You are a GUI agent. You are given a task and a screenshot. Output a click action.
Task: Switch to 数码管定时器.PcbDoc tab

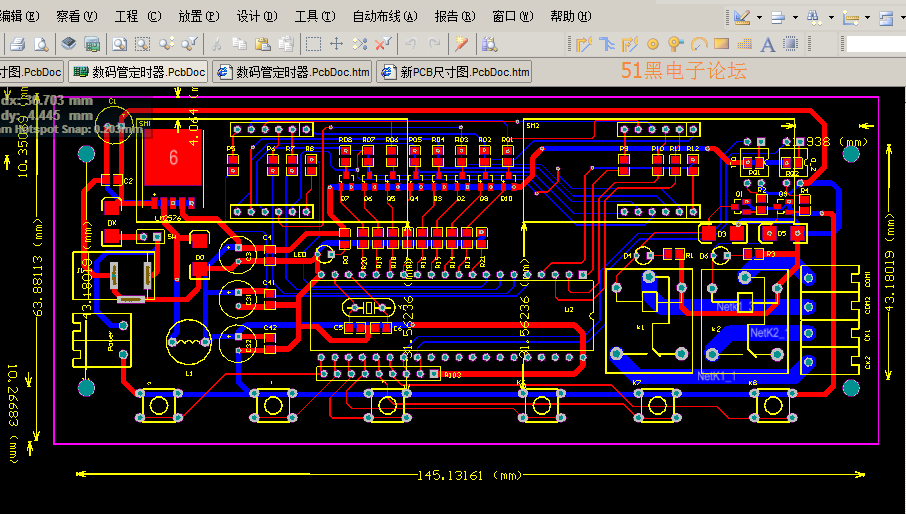tap(139, 72)
